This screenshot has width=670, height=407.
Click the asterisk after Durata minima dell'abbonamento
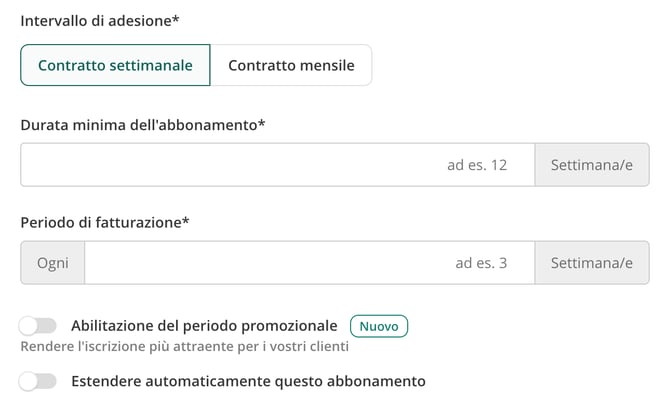[262, 123]
